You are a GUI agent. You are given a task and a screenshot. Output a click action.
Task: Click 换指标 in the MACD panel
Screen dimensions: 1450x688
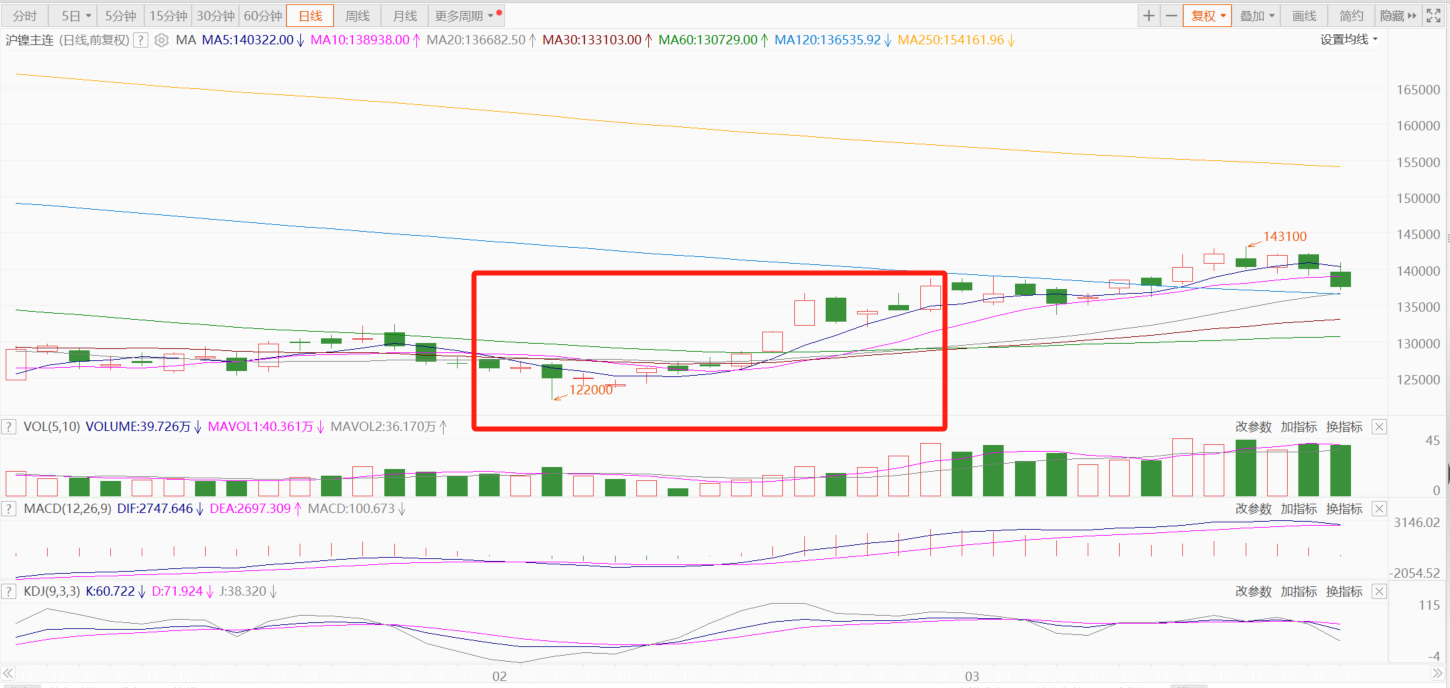[x=1344, y=509]
